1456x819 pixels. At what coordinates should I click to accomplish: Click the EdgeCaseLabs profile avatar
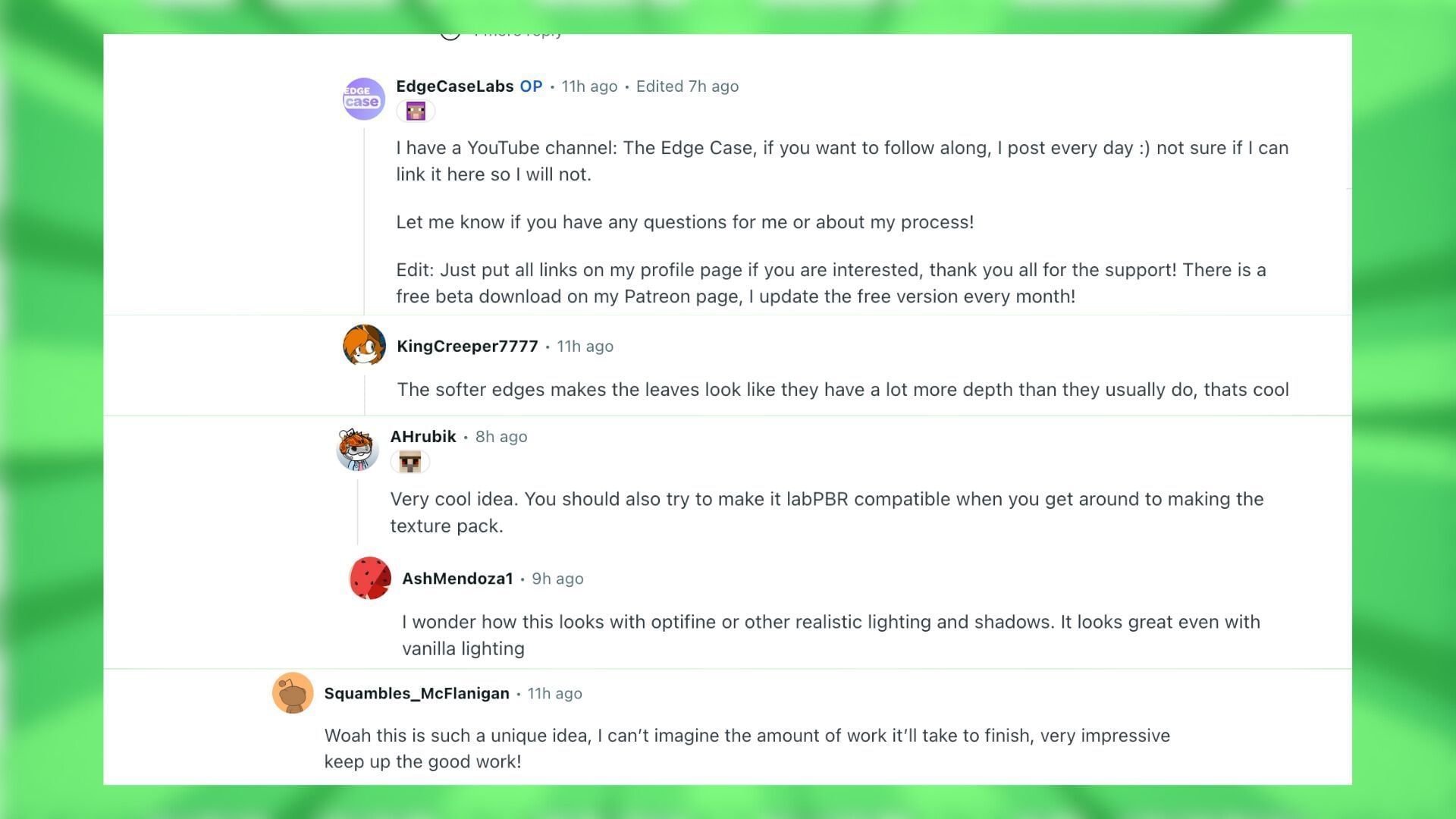coord(364,99)
